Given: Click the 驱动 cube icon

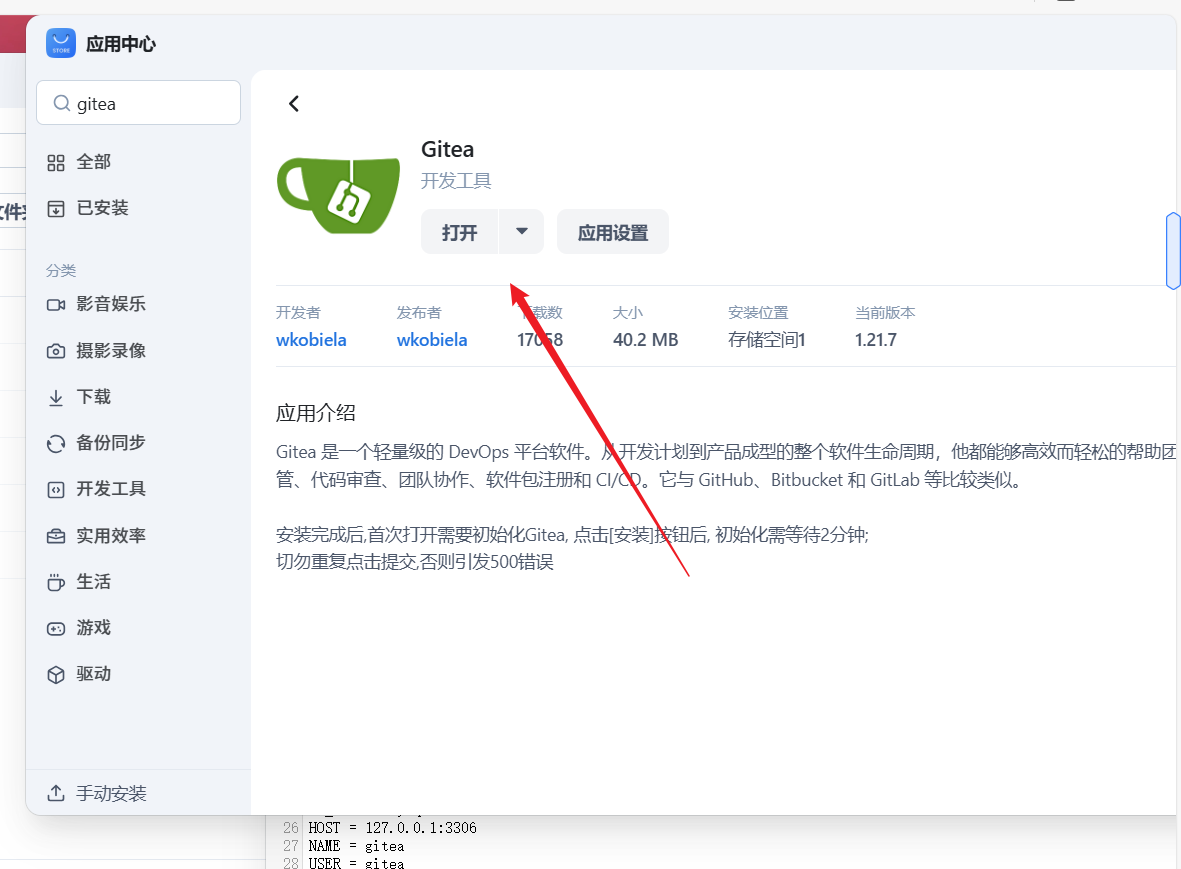Looking at the screenshot, I should [56, 675].
